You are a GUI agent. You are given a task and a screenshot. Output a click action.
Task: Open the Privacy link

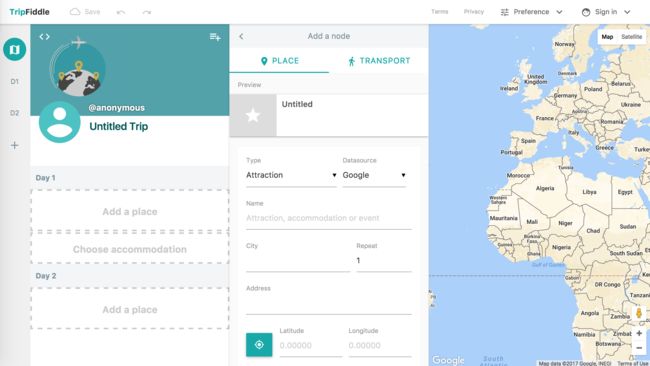pos(474,12)
